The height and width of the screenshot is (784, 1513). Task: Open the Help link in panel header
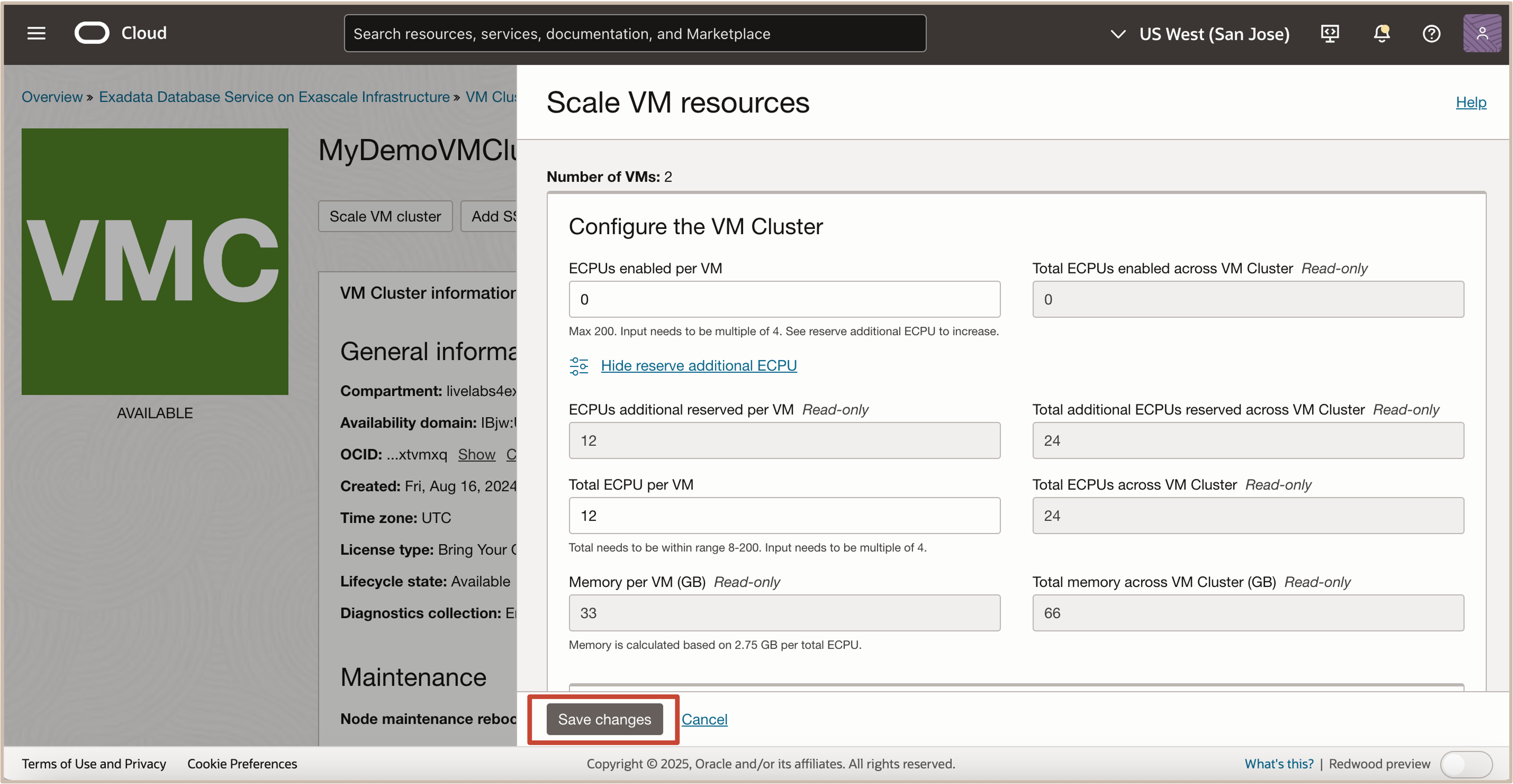tap(1470, 102)
